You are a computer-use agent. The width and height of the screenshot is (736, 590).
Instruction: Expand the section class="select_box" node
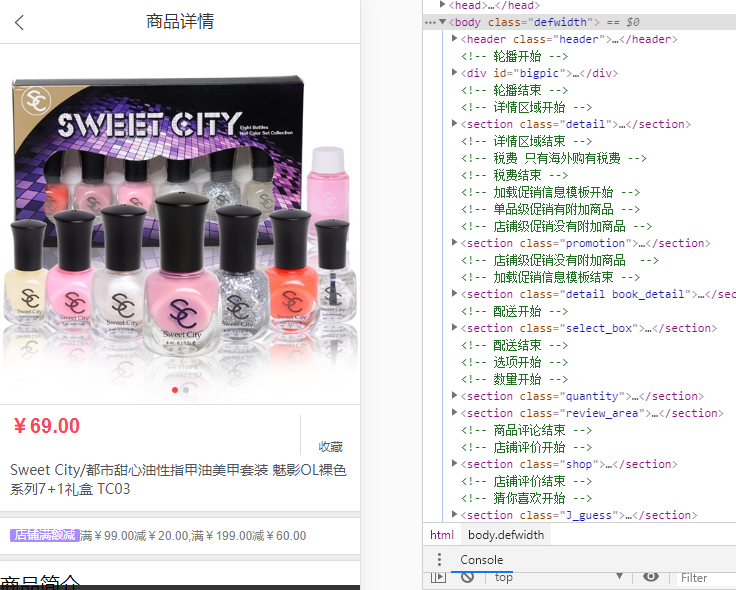454,328
